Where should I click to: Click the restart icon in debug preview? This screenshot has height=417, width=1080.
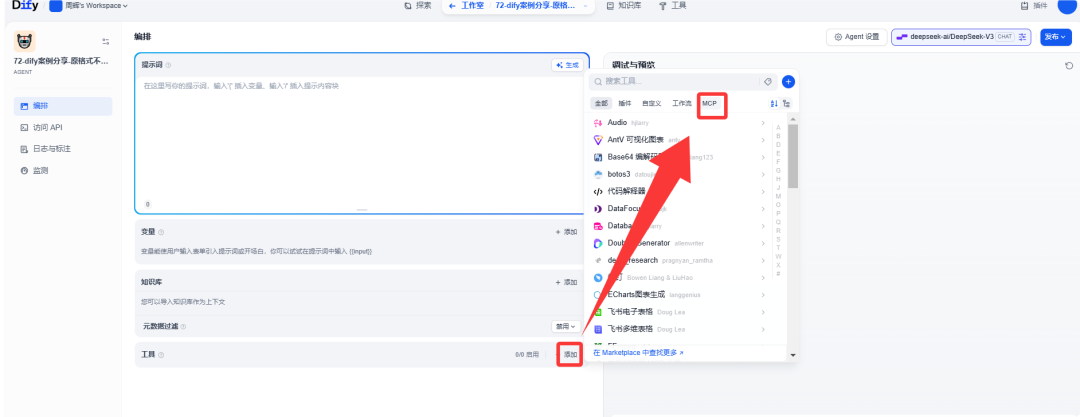coord(1068,65)
